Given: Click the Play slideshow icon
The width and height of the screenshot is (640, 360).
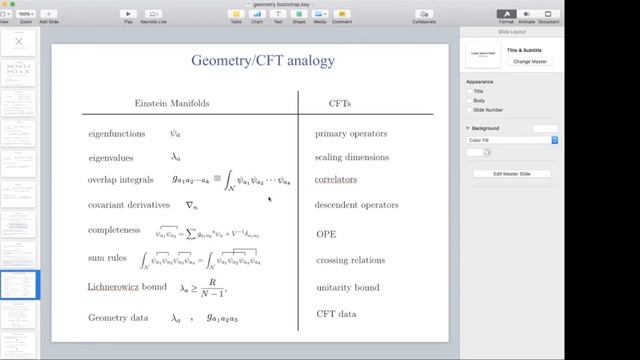Looking at the screenshot, I should coord(128,14).
